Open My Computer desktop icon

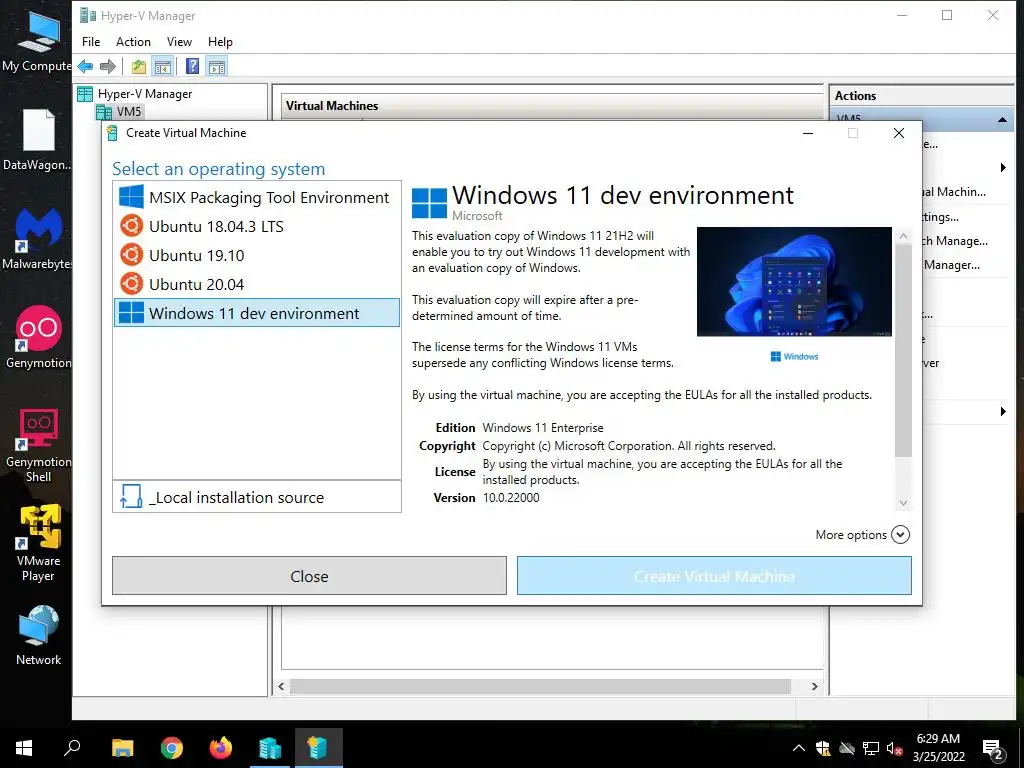coord(37,40)
